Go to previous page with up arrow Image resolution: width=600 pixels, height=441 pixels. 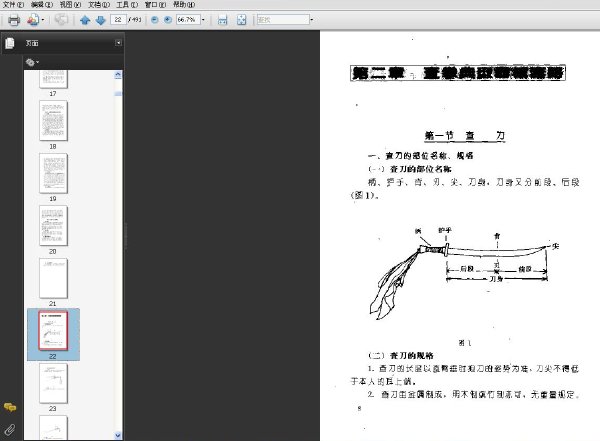tap(85, 20)
